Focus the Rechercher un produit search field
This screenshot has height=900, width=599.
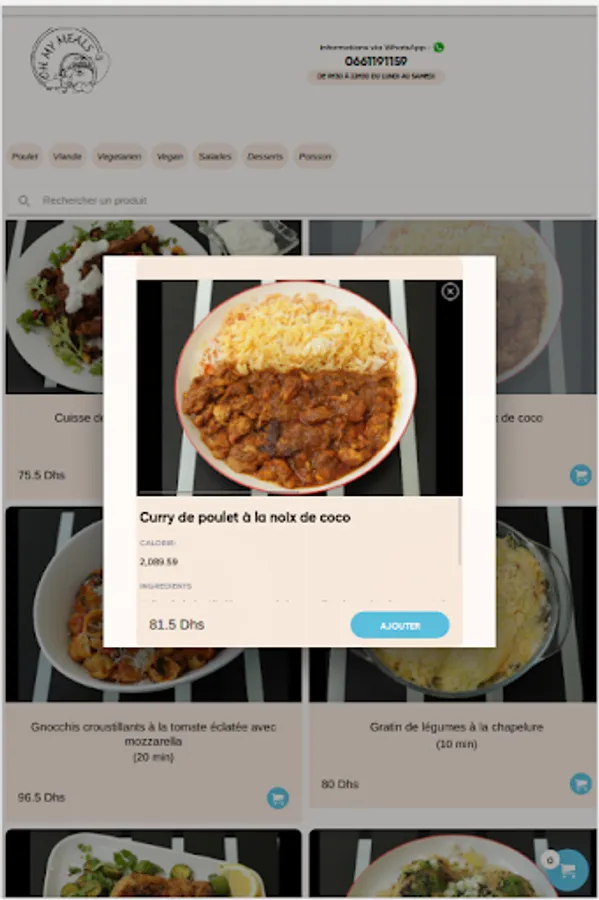click(x=298, y=200)
